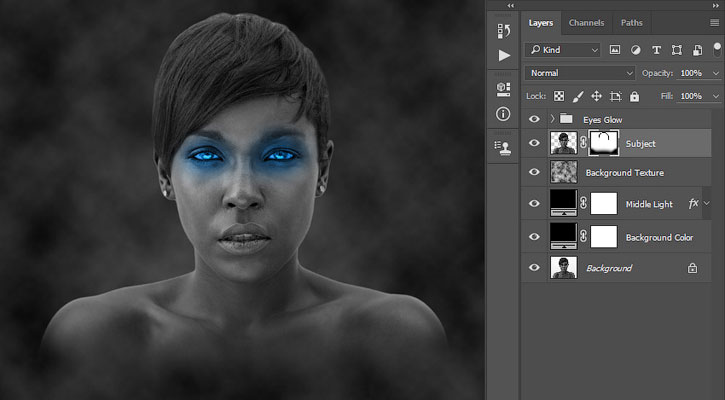Viewport: 725px width, 400px height.
Task: Select the italic 'Background' layer name
Action: [x=609, y=268]
